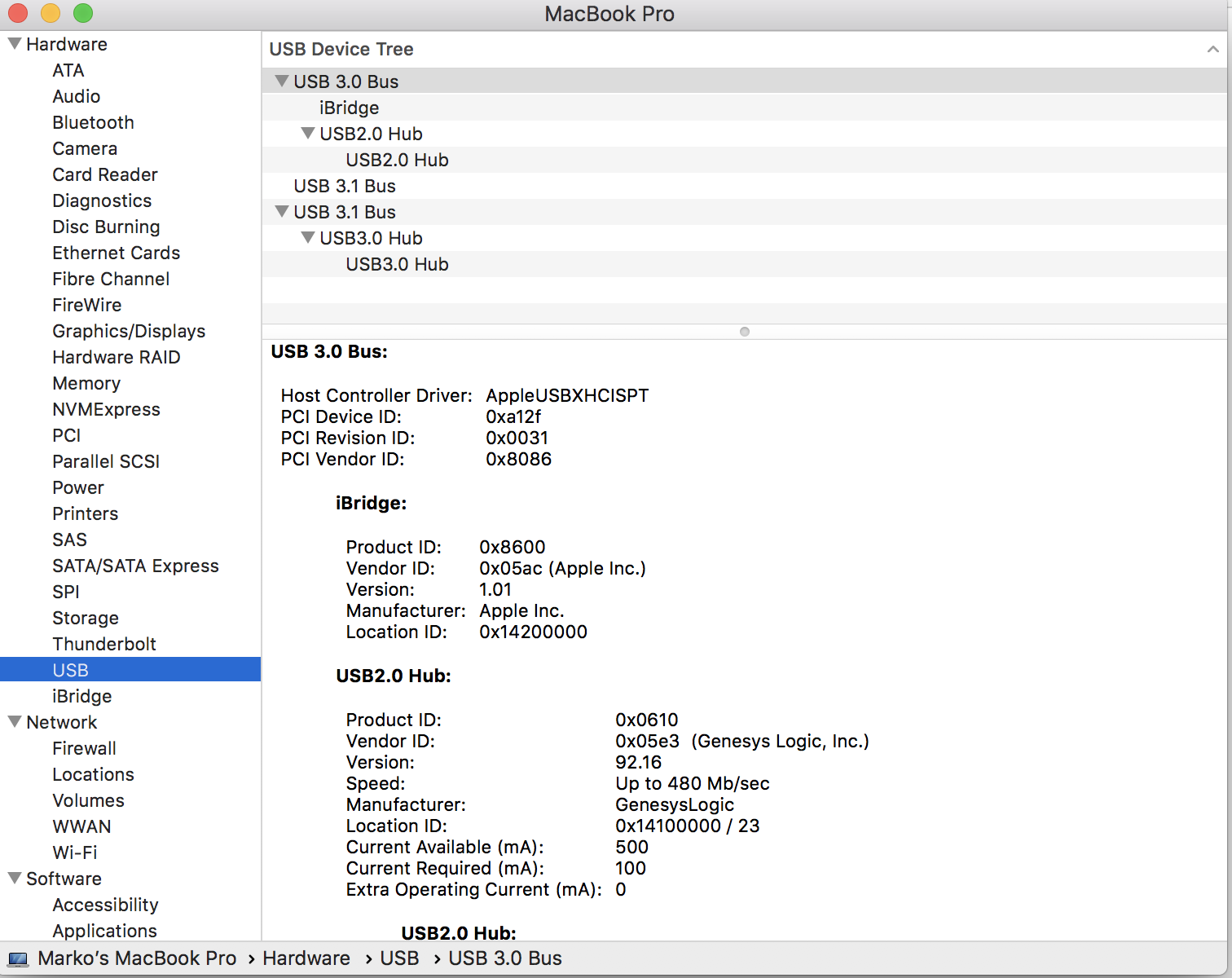Select iBridge in the sidebar
This screenshot has height=978, width=1232.
82,696
